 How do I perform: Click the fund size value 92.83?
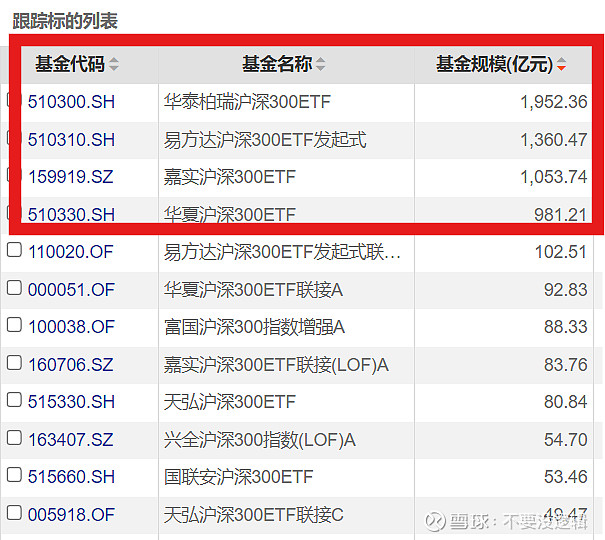(x=566, y=290)
